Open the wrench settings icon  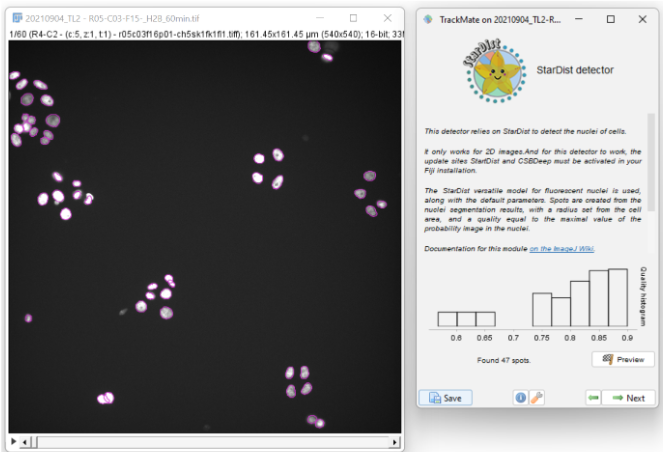[536, 398]
